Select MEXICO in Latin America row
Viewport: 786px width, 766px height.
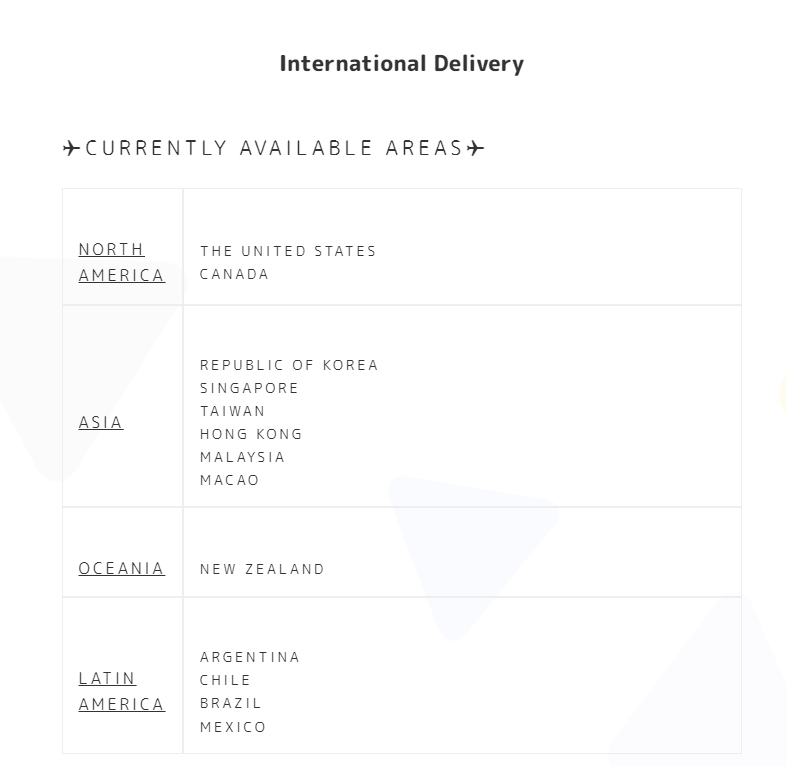(x=233, y=727)
